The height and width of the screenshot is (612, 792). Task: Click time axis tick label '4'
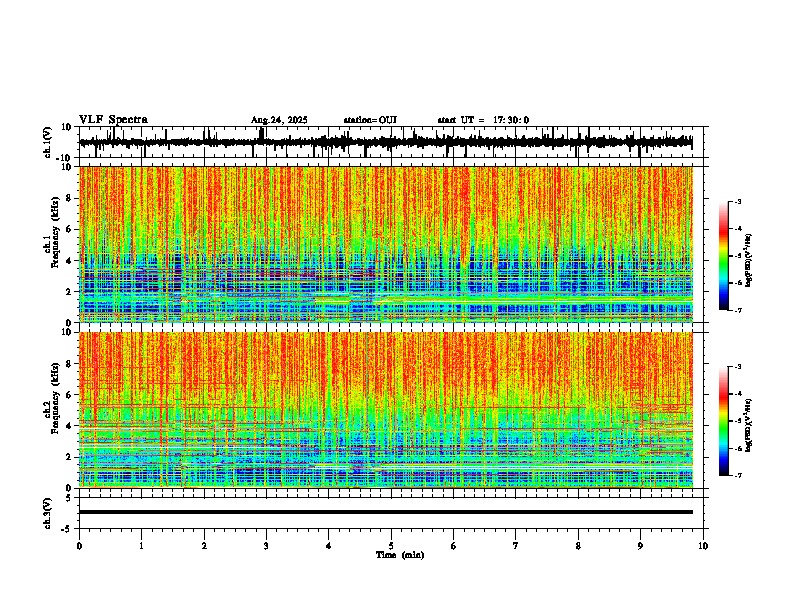click(329, 546)
